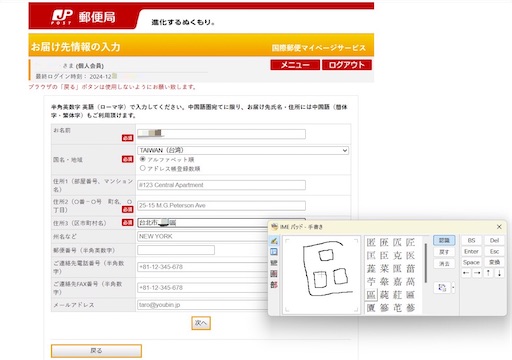The height and width of the screenshot is (360, 512).
Task: Click the 国際郵便マイページサービス header text
Action: tap(319, 48)
